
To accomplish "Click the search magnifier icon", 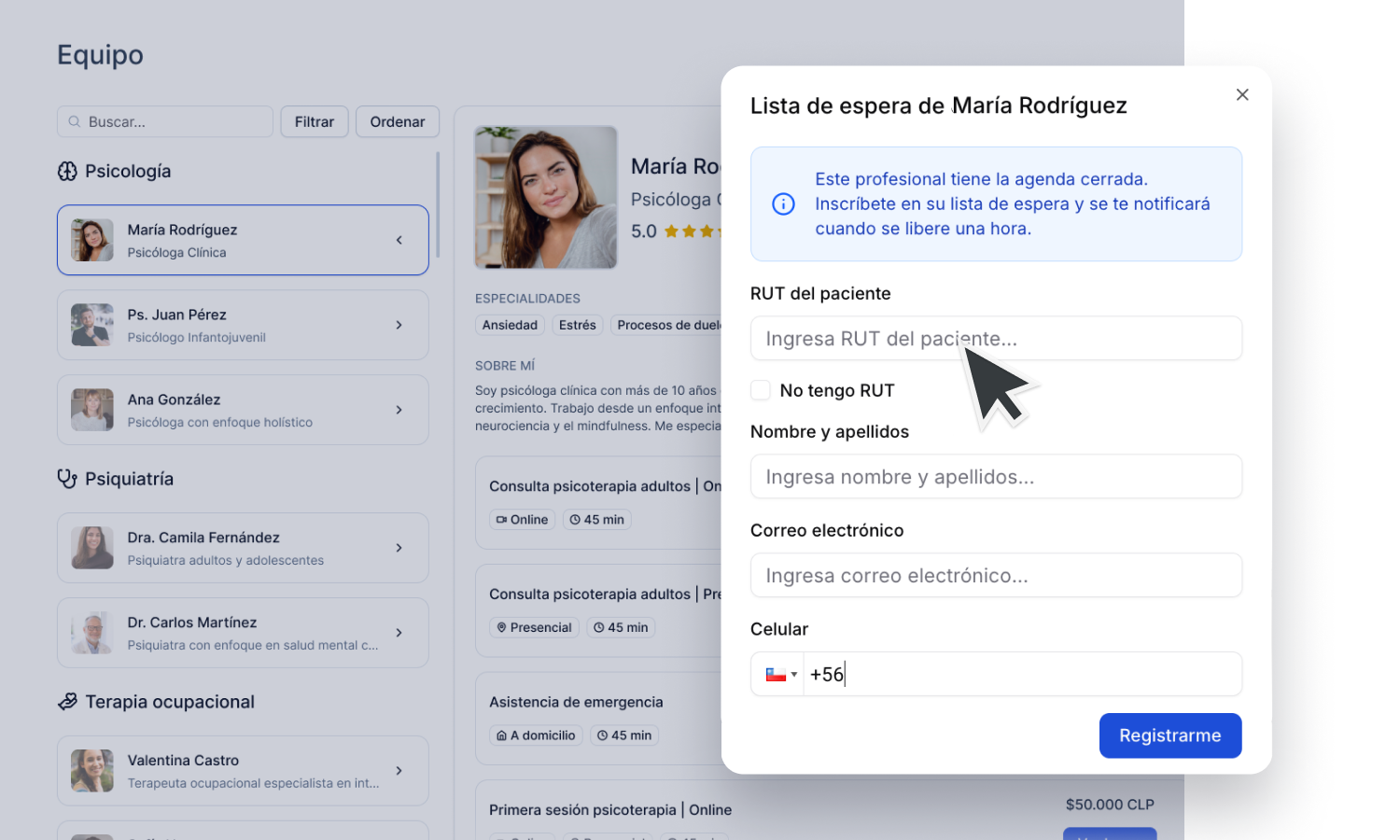I will point(75,121).
